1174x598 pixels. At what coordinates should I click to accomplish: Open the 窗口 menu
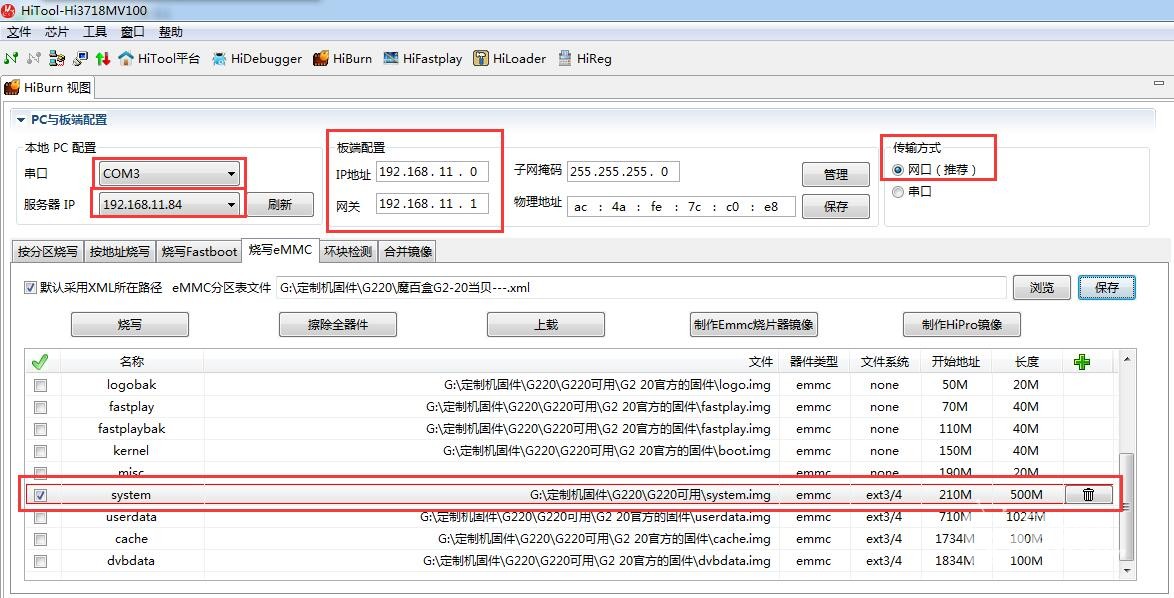133,31
